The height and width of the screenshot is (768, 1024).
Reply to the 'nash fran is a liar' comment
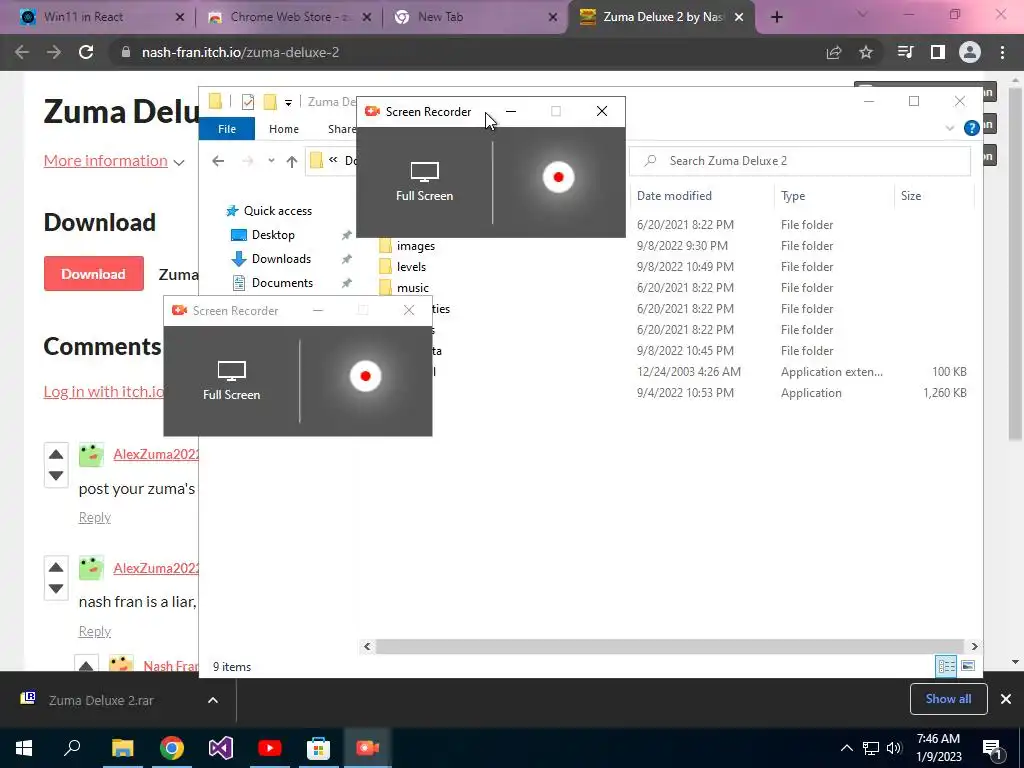coord(95,631)
